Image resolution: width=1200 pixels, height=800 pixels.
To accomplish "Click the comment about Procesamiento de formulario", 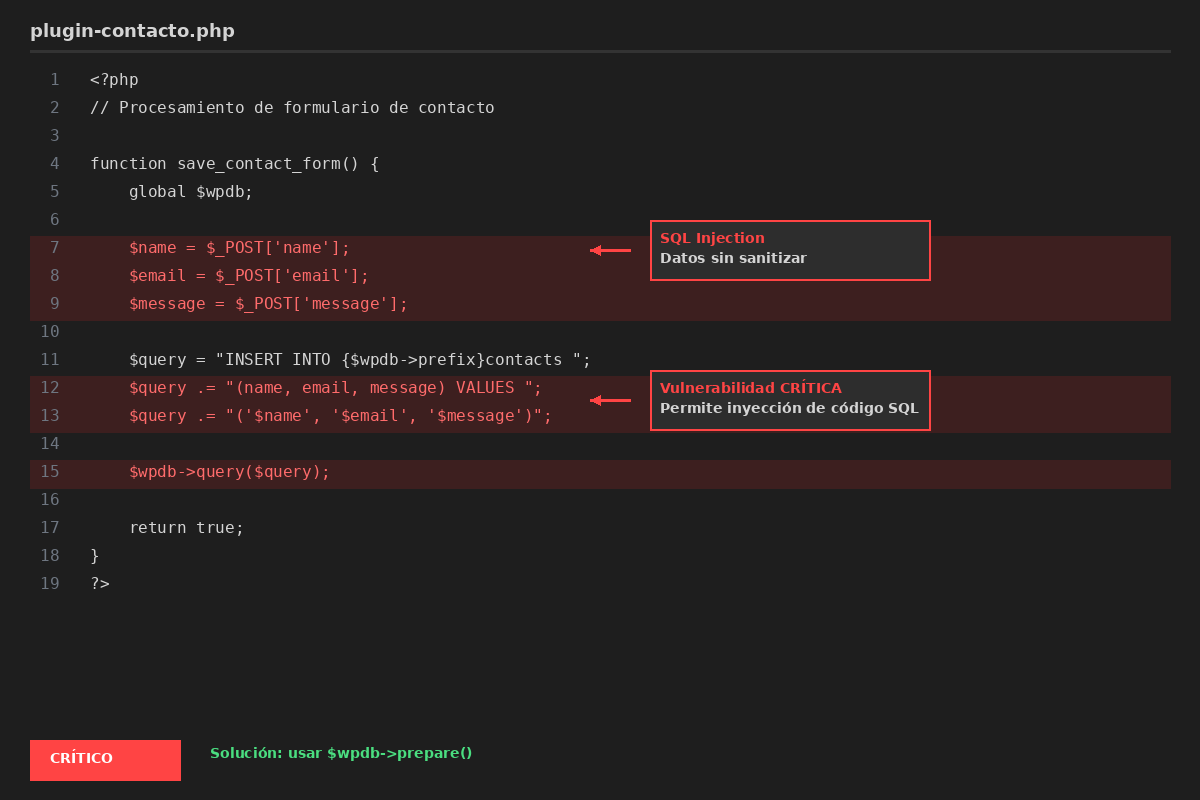I will 292,108.
